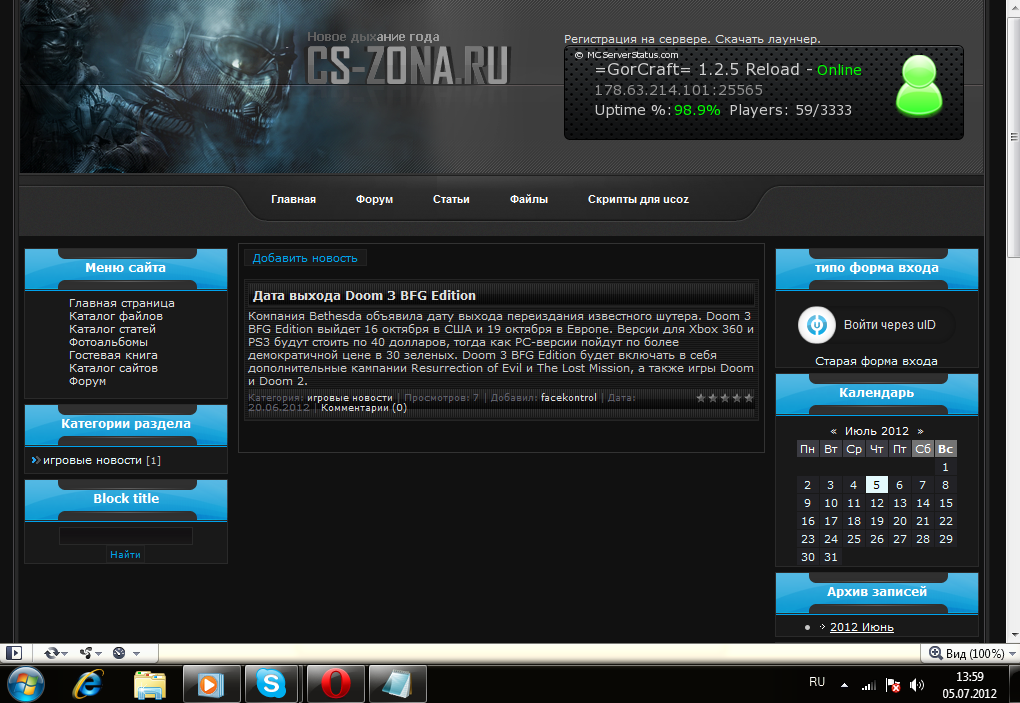The image size is (1020, 703).
Task: Select calendar day 5
Action: [876, 484]
